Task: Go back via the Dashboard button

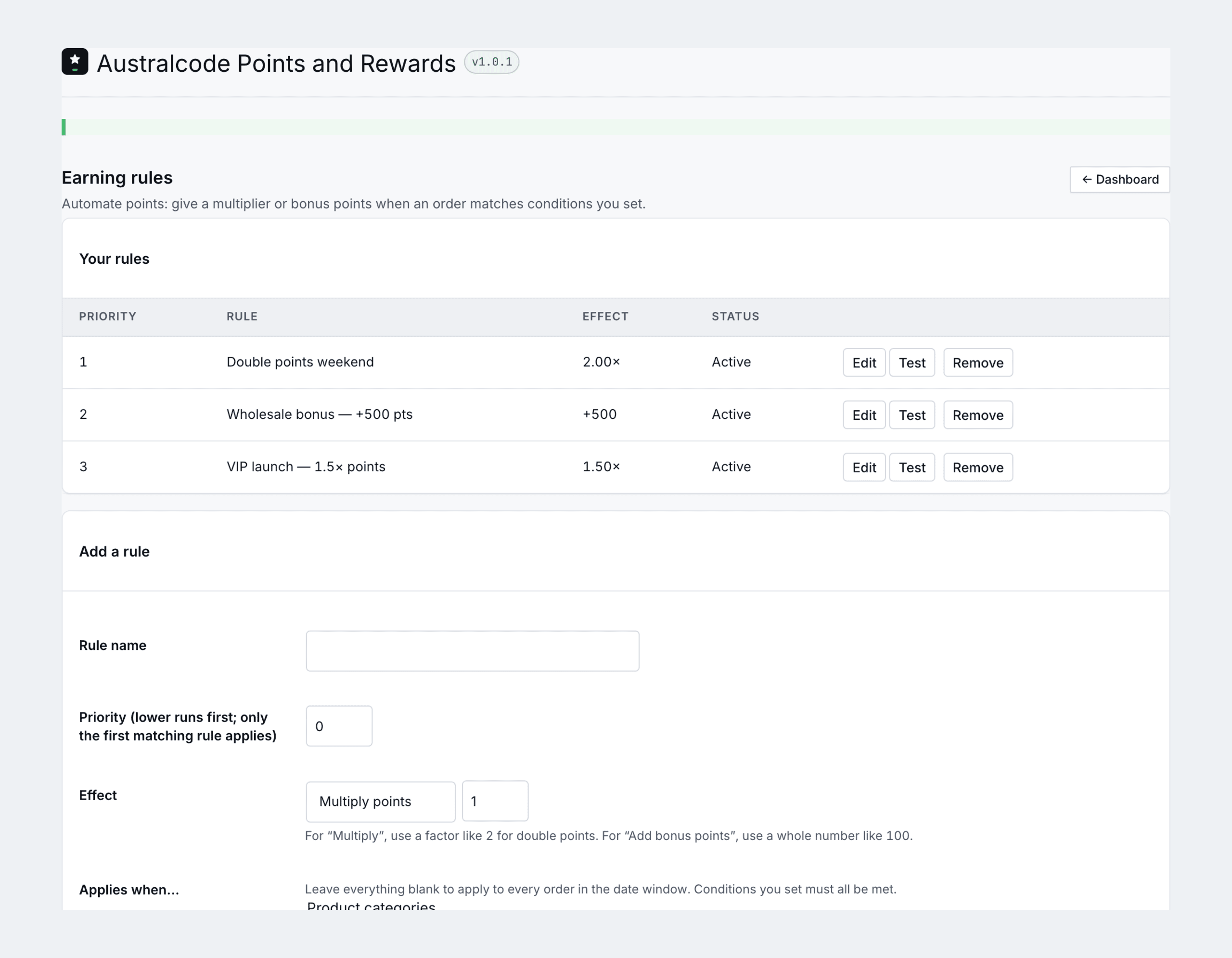Action: 1119,180
